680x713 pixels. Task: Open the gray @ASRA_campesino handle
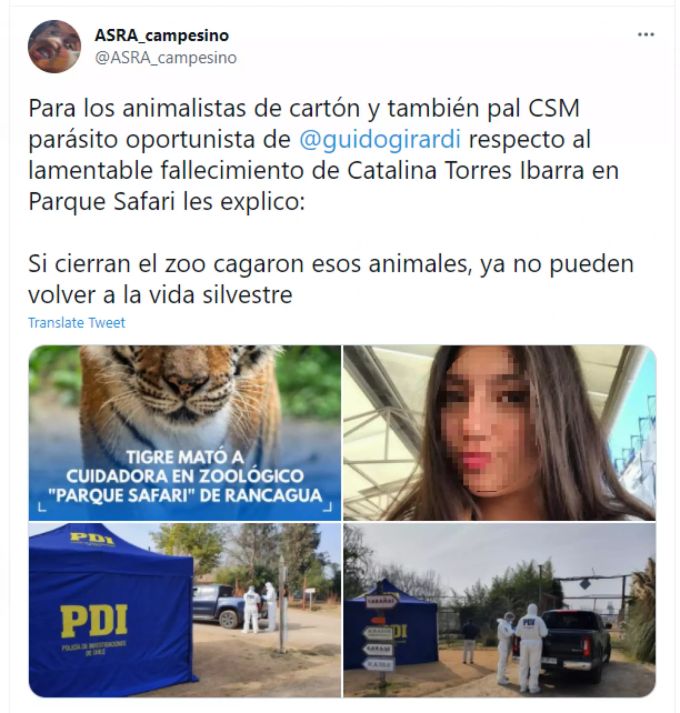[166, 58]
